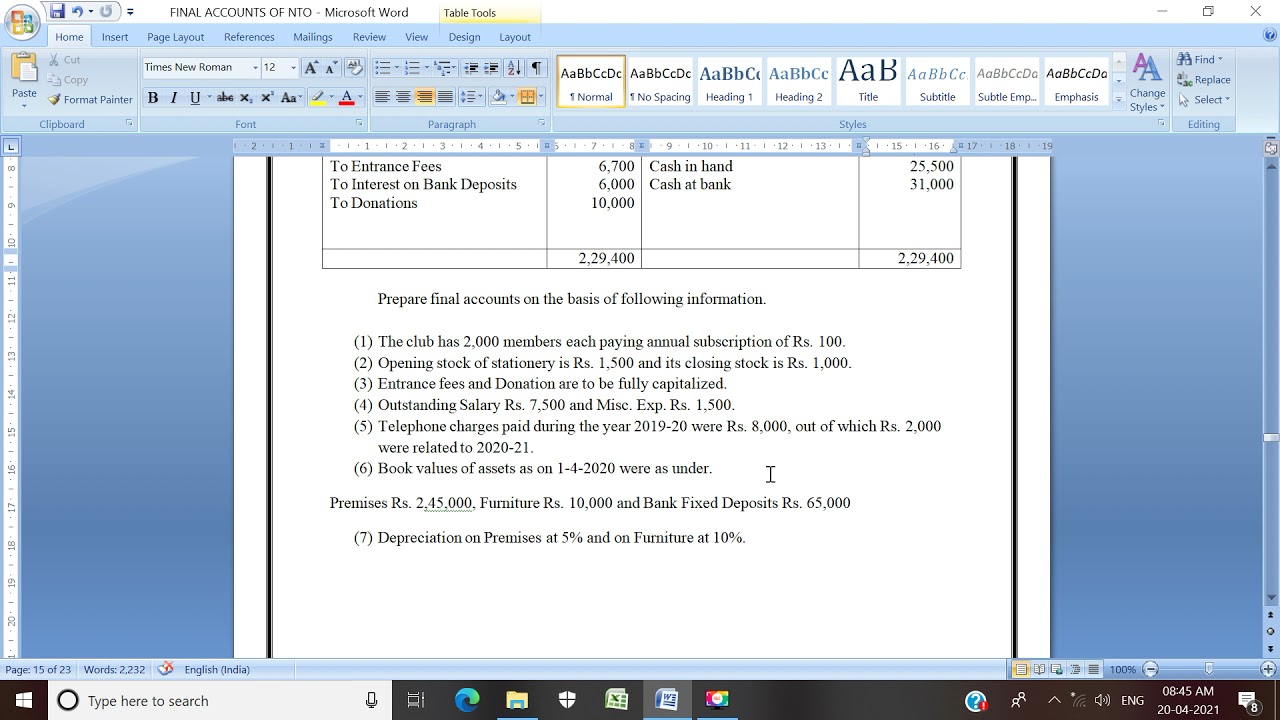Align text to the left

pos(382,97)
